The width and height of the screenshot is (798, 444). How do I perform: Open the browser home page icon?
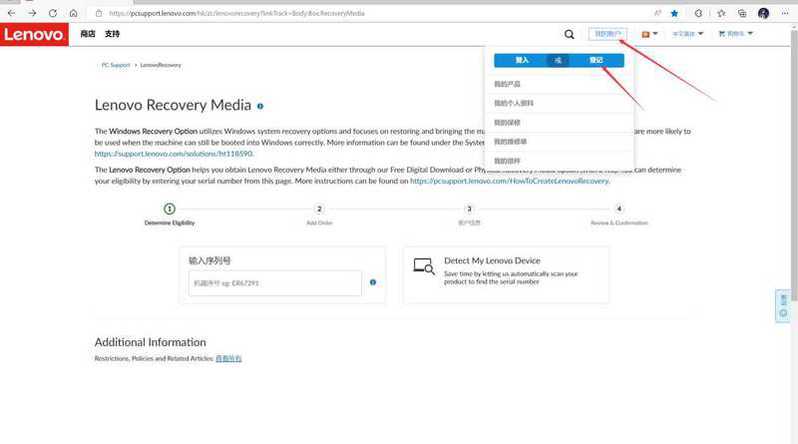click(x=73, y=13)
